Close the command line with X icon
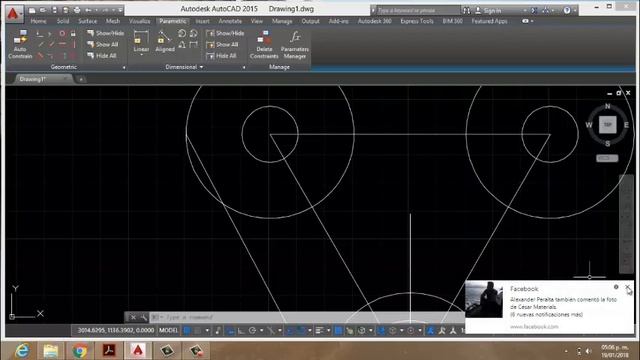640x360 pixels. [x=133, y=317]
